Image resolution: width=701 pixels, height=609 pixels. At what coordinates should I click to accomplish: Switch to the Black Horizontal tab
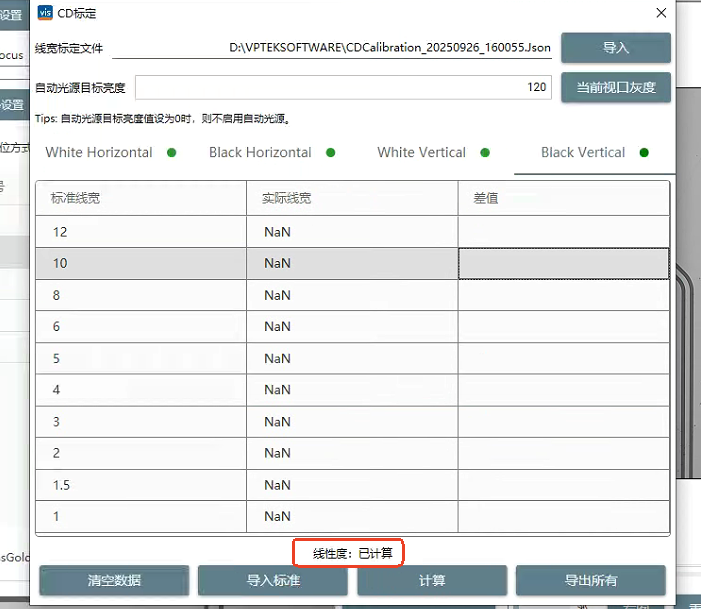point(260,153)
